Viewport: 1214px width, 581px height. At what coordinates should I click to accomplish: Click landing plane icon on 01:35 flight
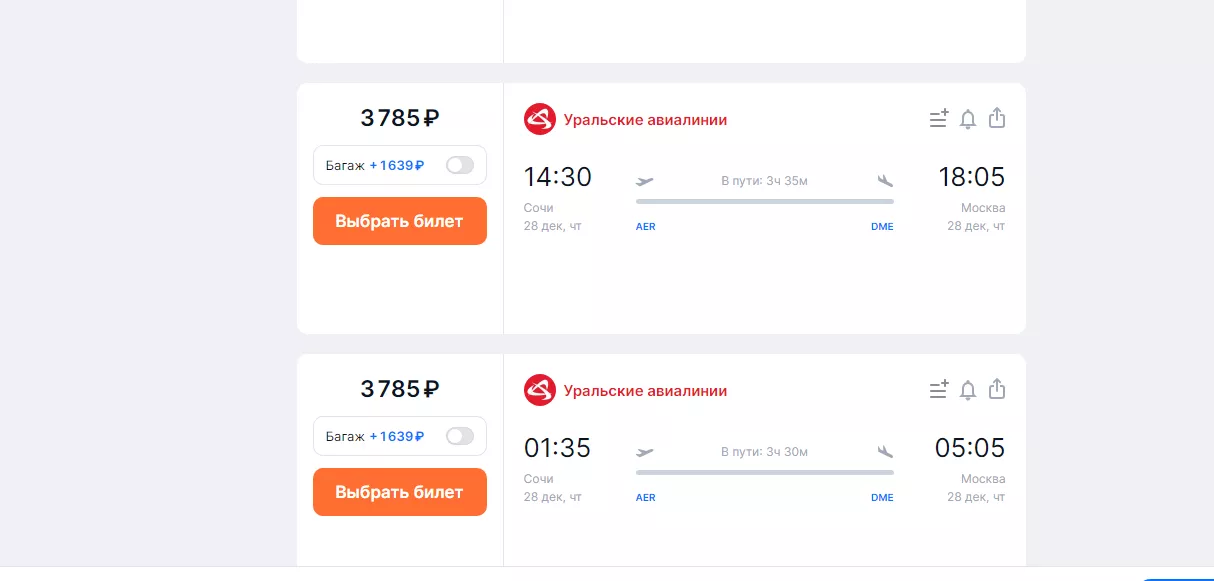[x=884, y=452]
